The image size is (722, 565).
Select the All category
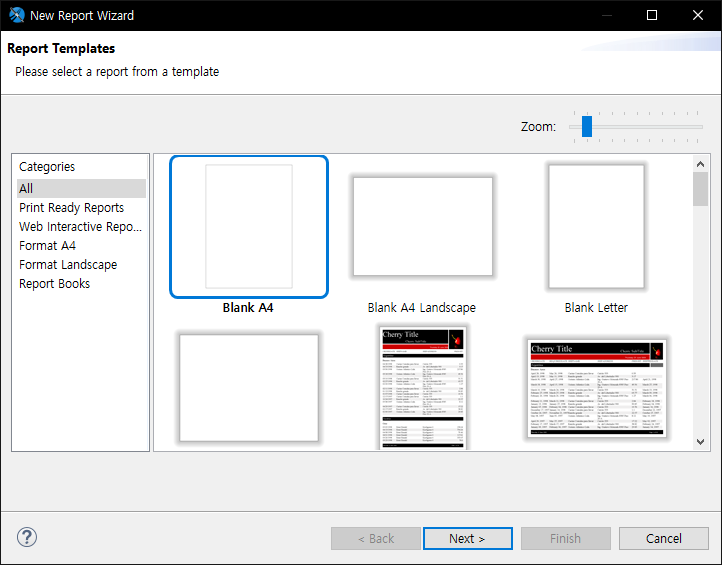(81, 188)
